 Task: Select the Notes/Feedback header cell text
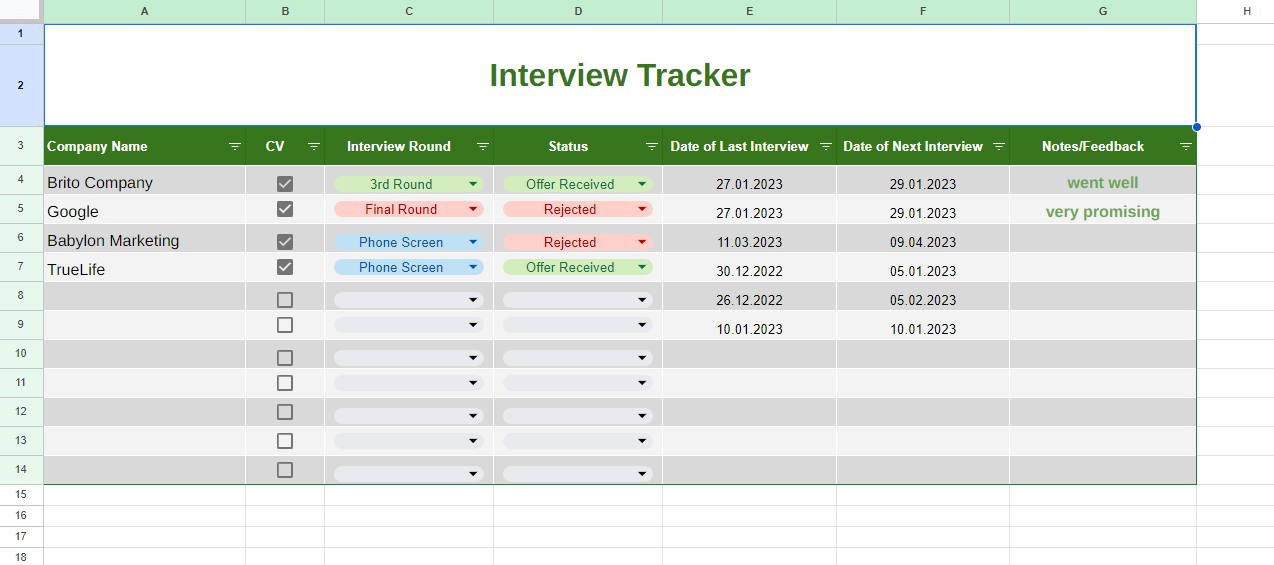(x=1093, y=146)
